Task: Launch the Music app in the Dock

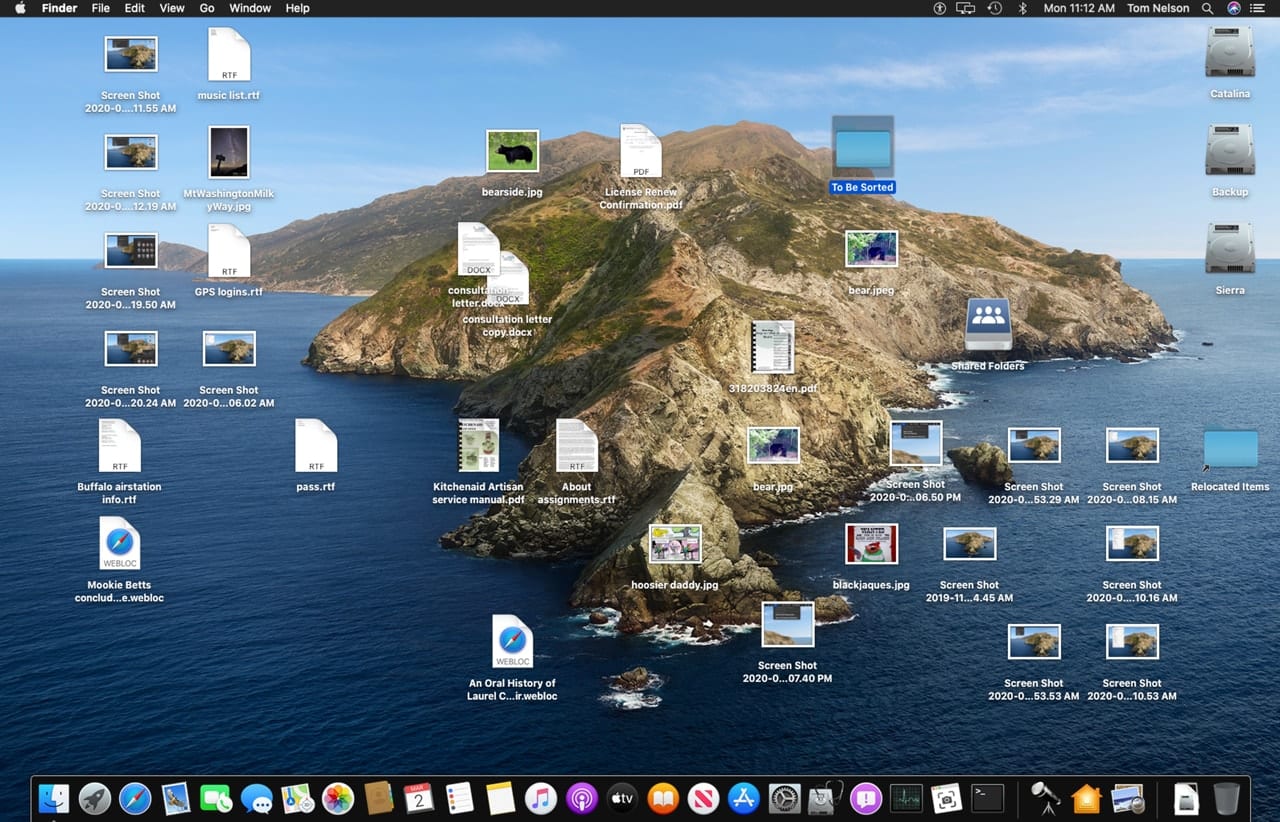Action: [x=541, y=798]
